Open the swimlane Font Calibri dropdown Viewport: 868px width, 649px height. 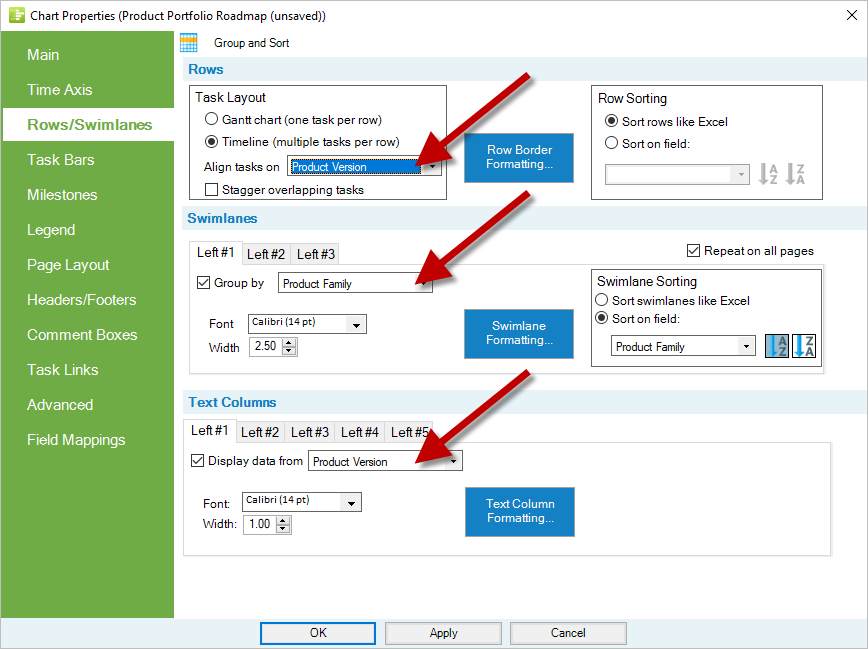(x=307, y=323)
